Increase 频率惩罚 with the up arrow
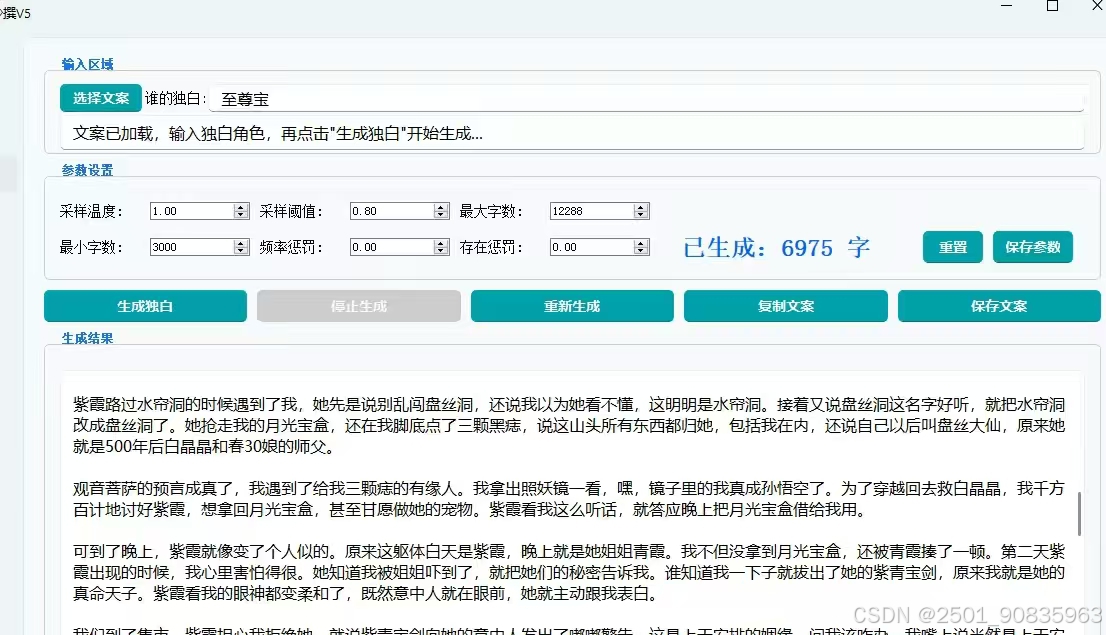The width and height of the screenshot is (1106, 635). click(442, 243)
